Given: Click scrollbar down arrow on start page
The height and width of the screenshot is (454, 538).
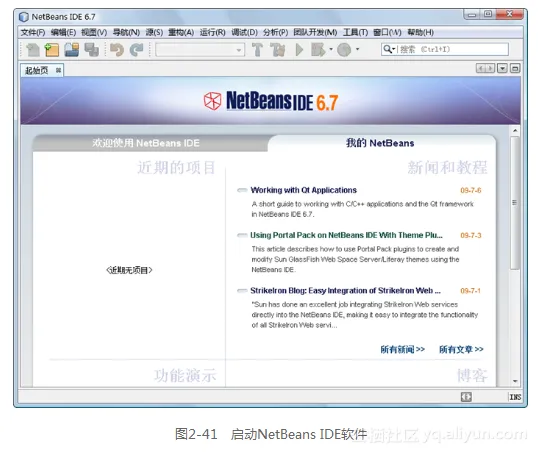Looking at the screenshot, I should click(x=515, y=381).
